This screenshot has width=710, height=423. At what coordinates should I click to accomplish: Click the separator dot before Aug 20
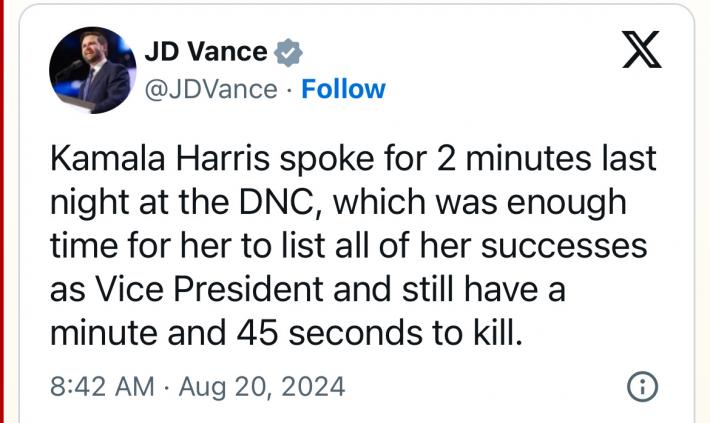167,388
